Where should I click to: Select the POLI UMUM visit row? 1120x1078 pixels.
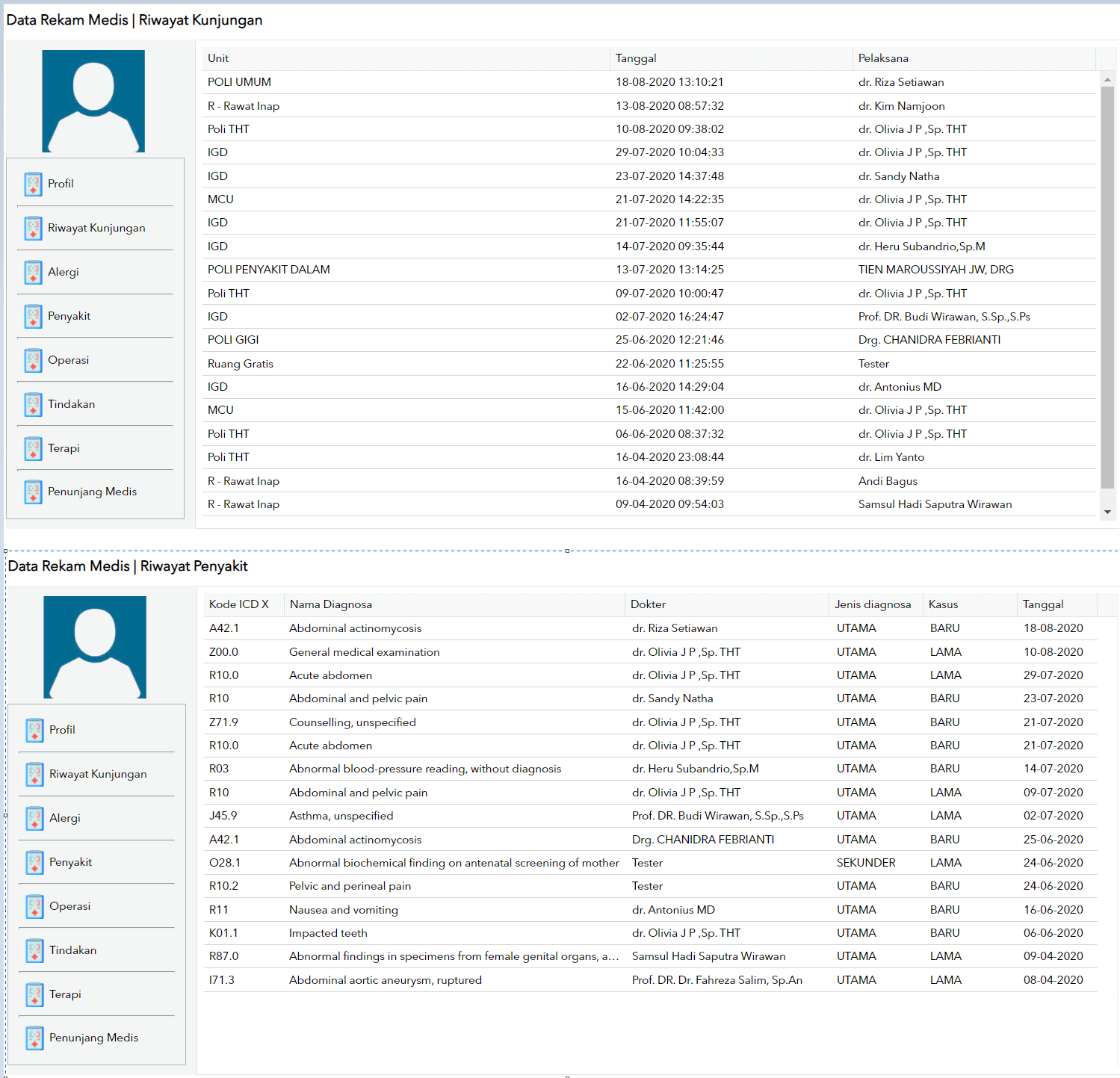(649, 82)
